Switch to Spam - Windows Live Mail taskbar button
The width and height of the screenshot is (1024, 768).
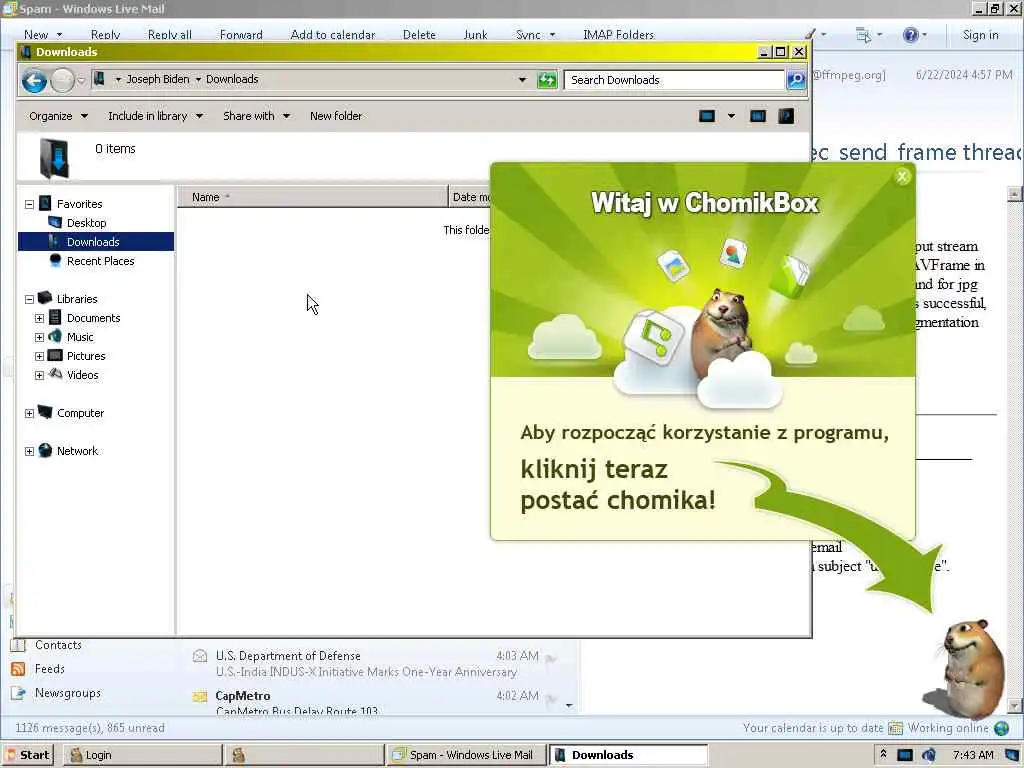tap(466, 755)
